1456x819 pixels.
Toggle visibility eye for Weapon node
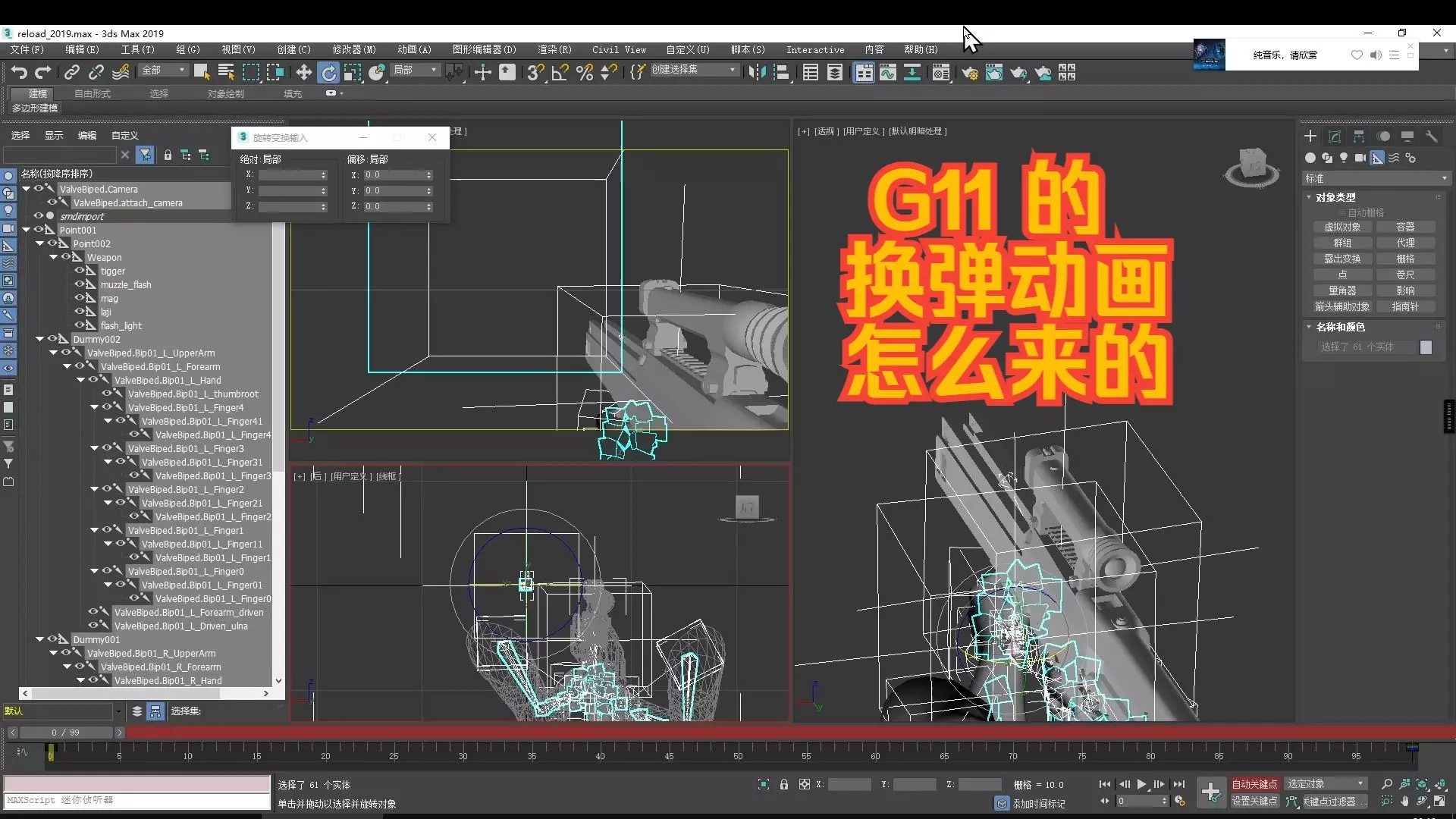pos(66,257)
